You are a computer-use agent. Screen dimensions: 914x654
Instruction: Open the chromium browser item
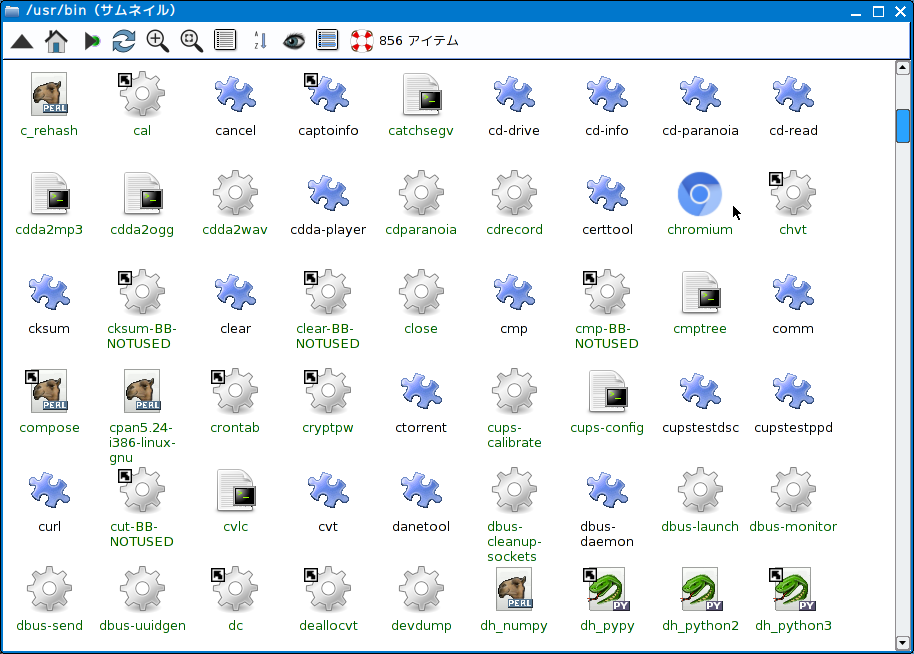tap(699, 192)
